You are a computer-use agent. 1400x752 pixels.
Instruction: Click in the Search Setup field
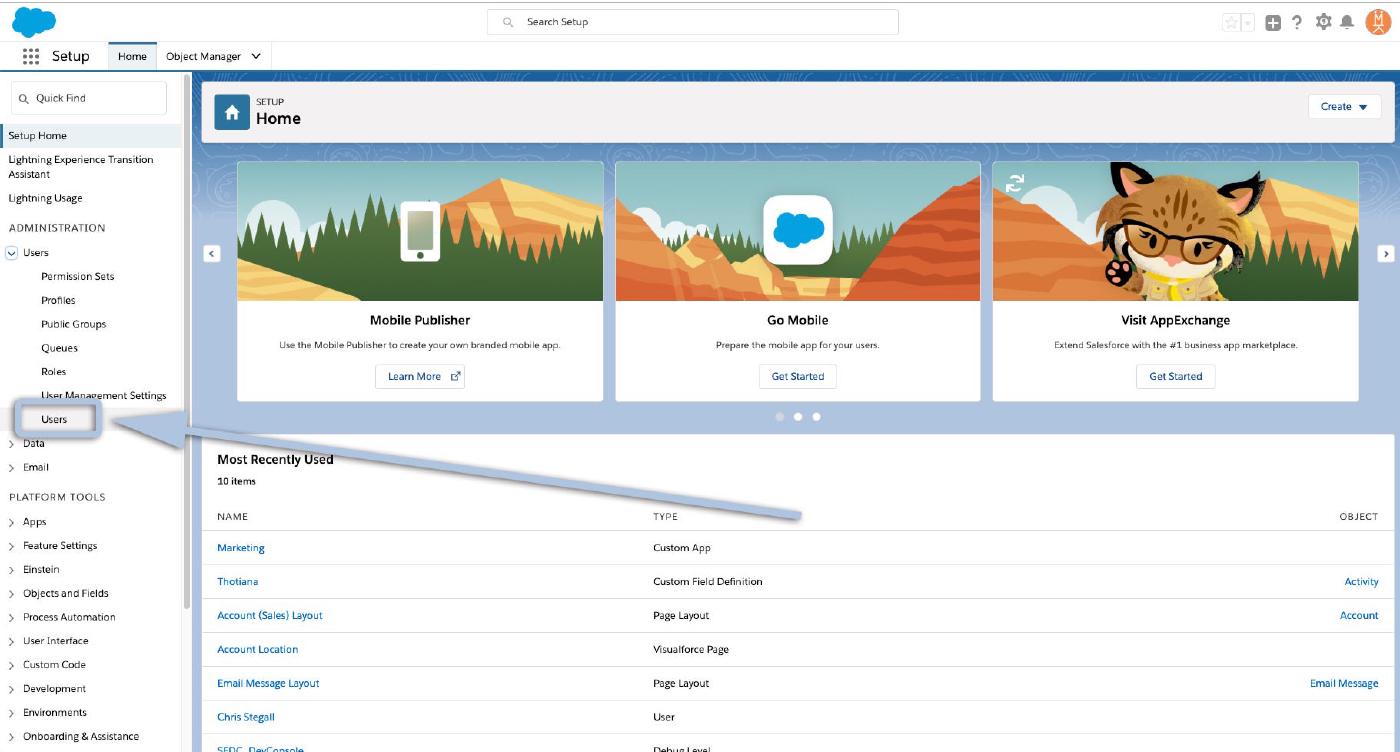[692, 22]
